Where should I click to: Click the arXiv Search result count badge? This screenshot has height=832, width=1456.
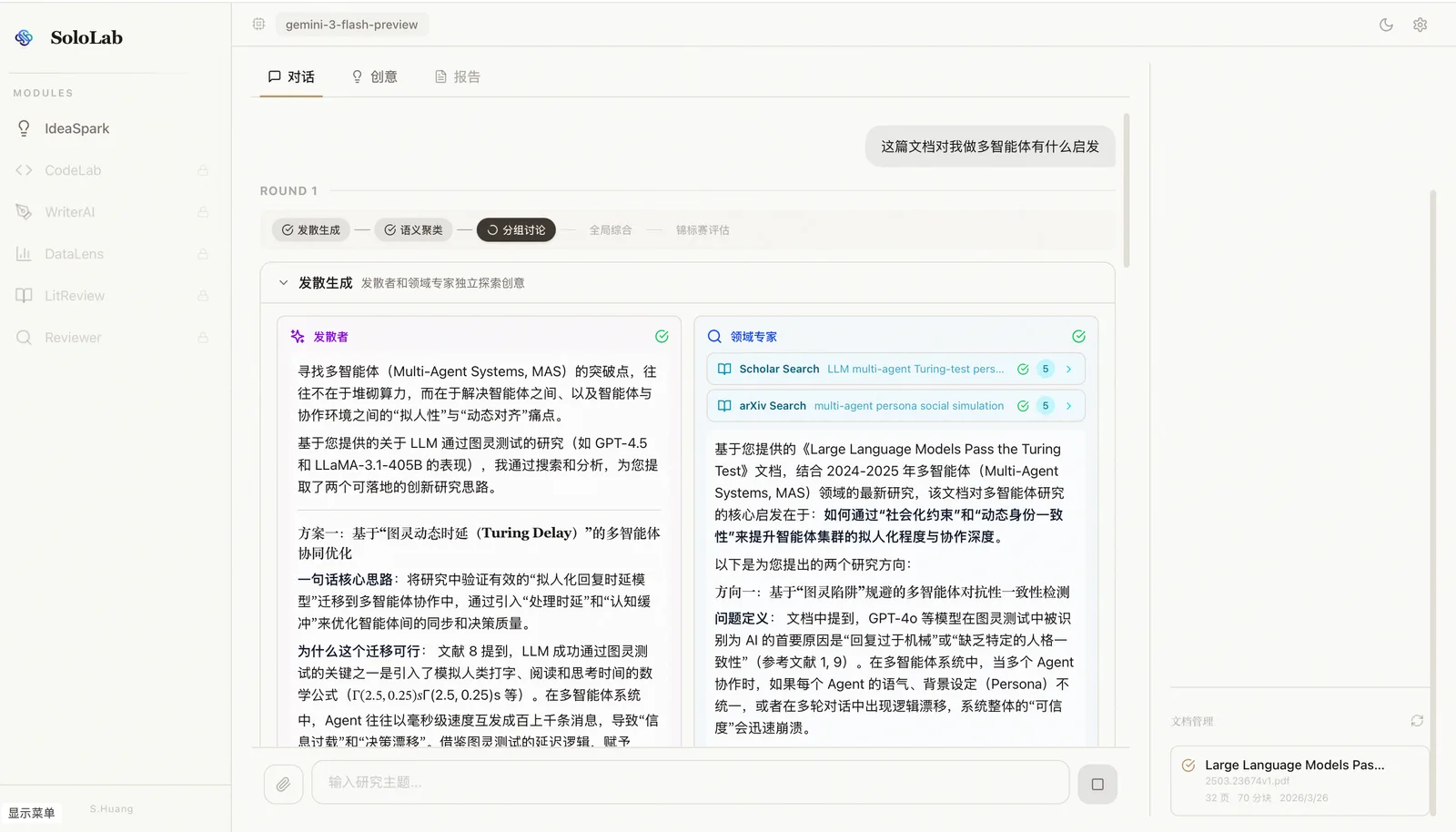tap(1046, 406)
